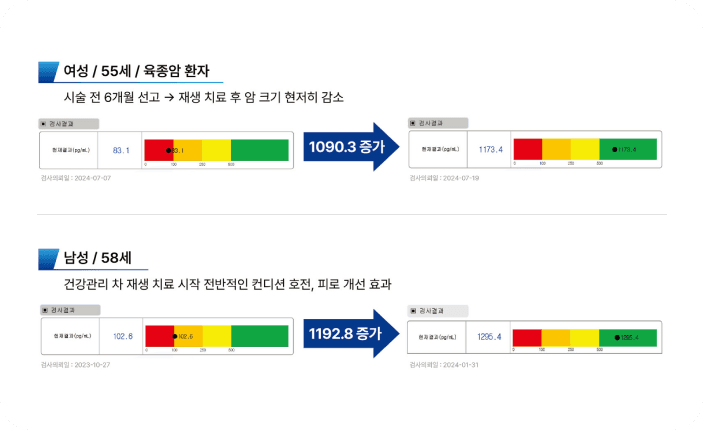The image size is (703, 430).
Task: Click the 검사결과 tab icon above the 83.1 result
Action: (44, 123)
